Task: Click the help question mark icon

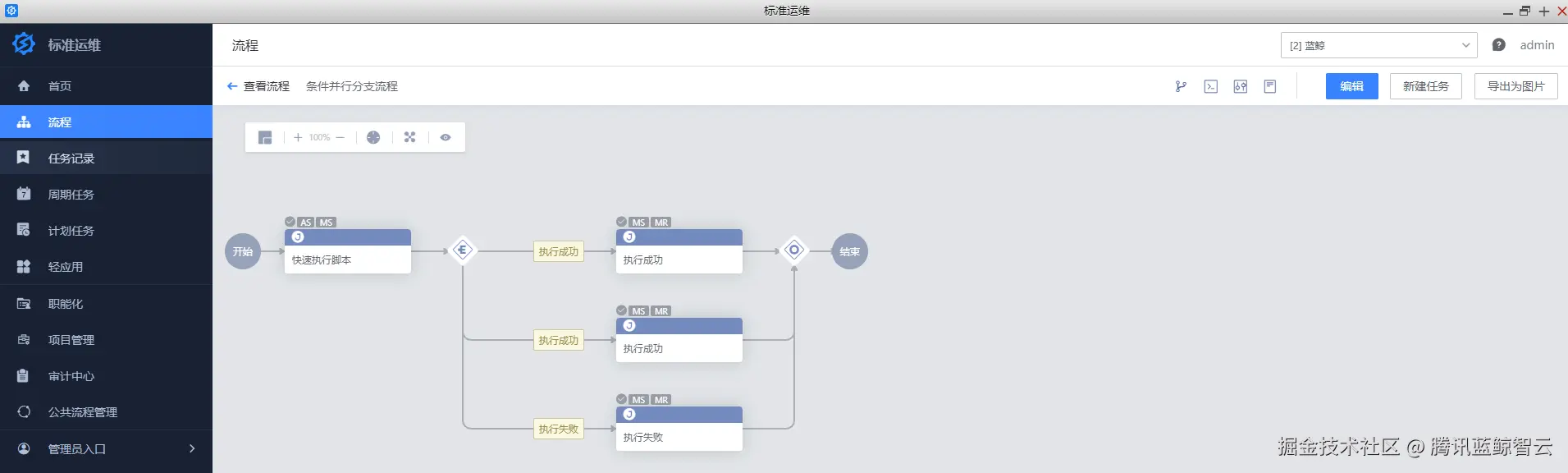Action: coord(1498,45)
